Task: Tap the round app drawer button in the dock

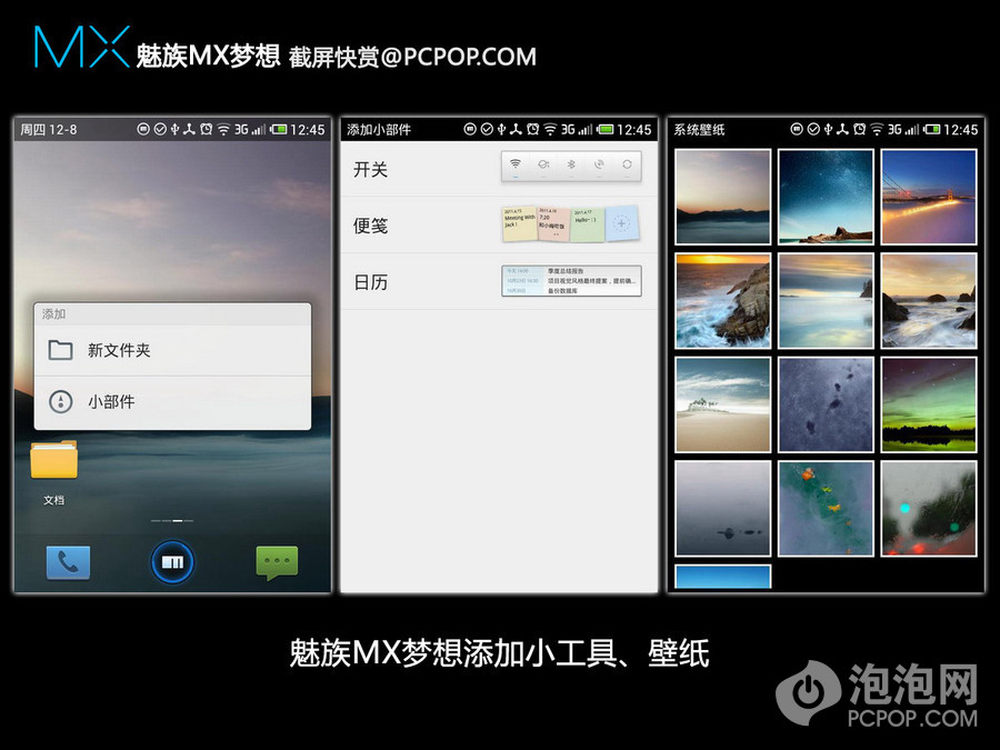Action: pyautogui.click(x=172, y=562)
